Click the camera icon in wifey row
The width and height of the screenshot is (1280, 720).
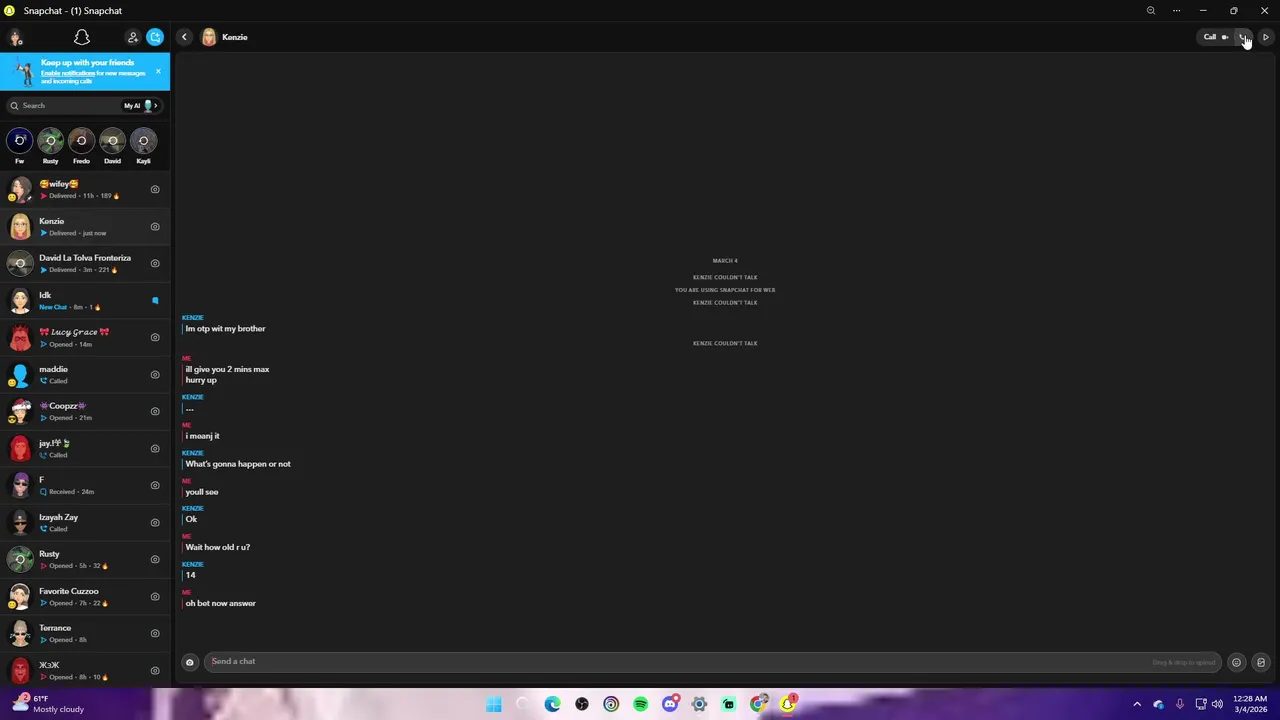coord(155,189)
